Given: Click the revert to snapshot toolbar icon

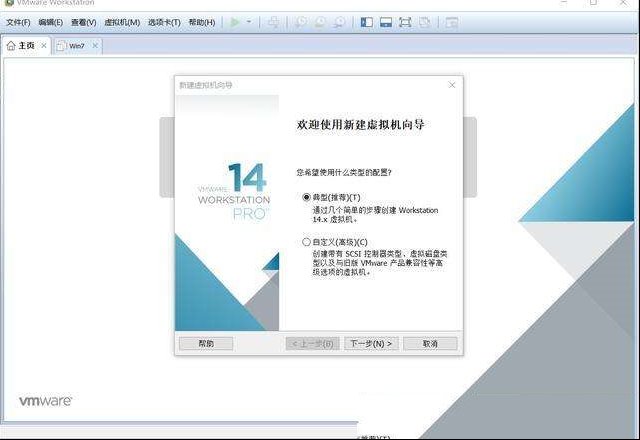Looking at the screenshot, I should pos(320,22).
